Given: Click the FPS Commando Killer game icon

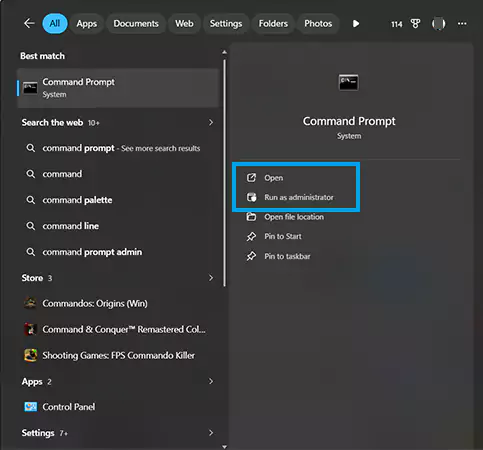Looking at the screenshot, I should point(30,355).
